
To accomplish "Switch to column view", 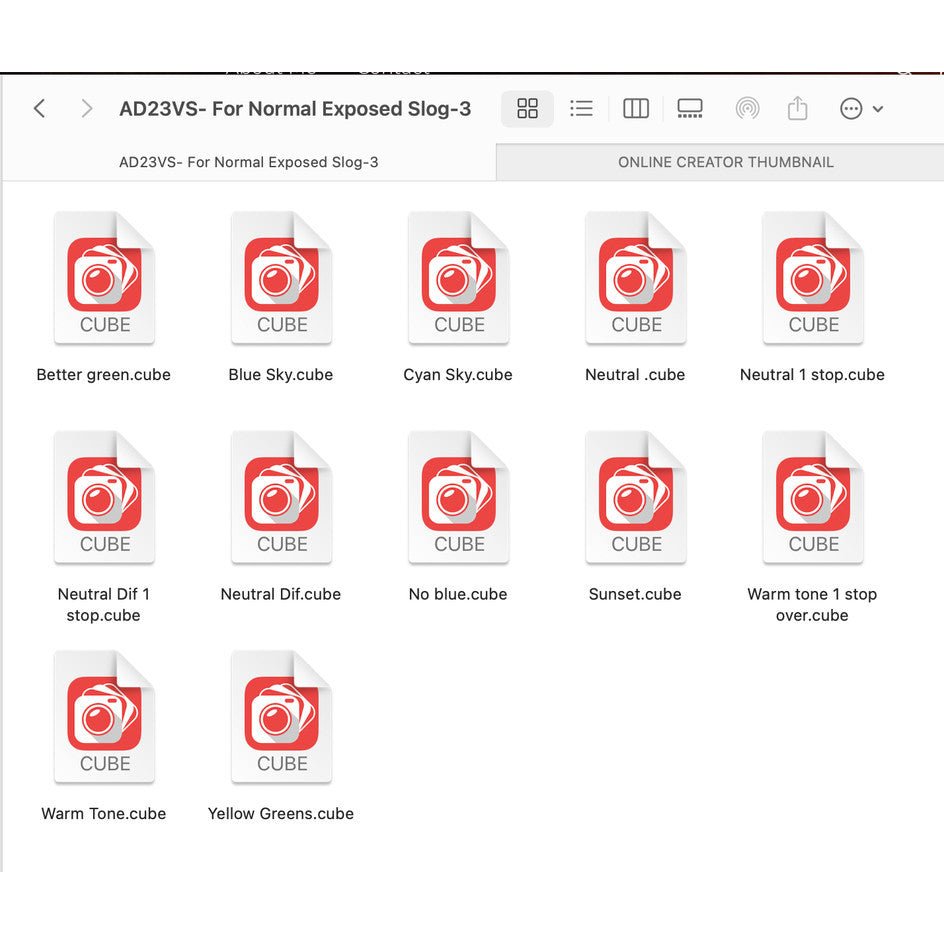I will click(635, 108).
